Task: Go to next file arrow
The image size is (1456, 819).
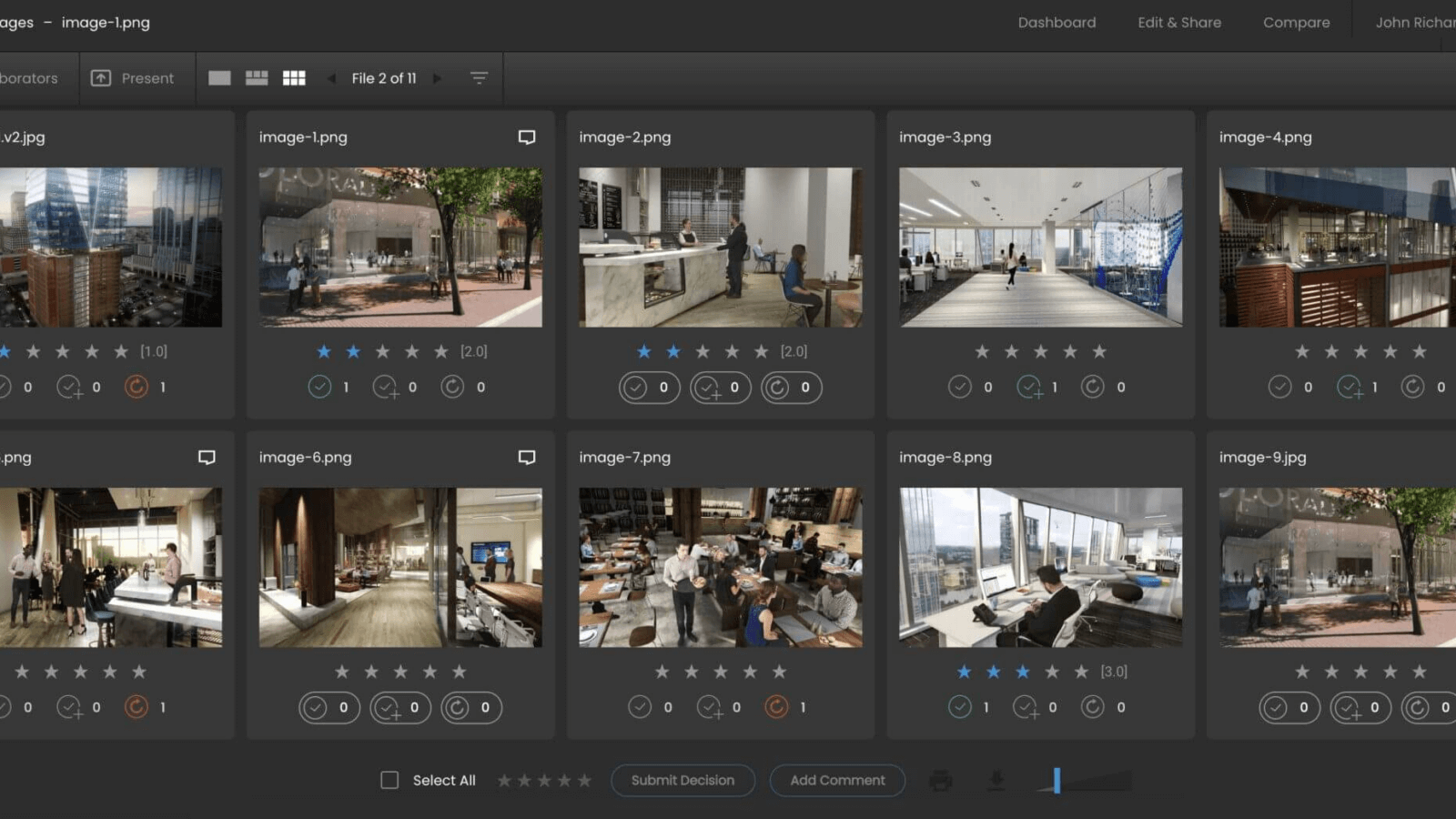Action: pyautogui.click(x=438, y=78)
